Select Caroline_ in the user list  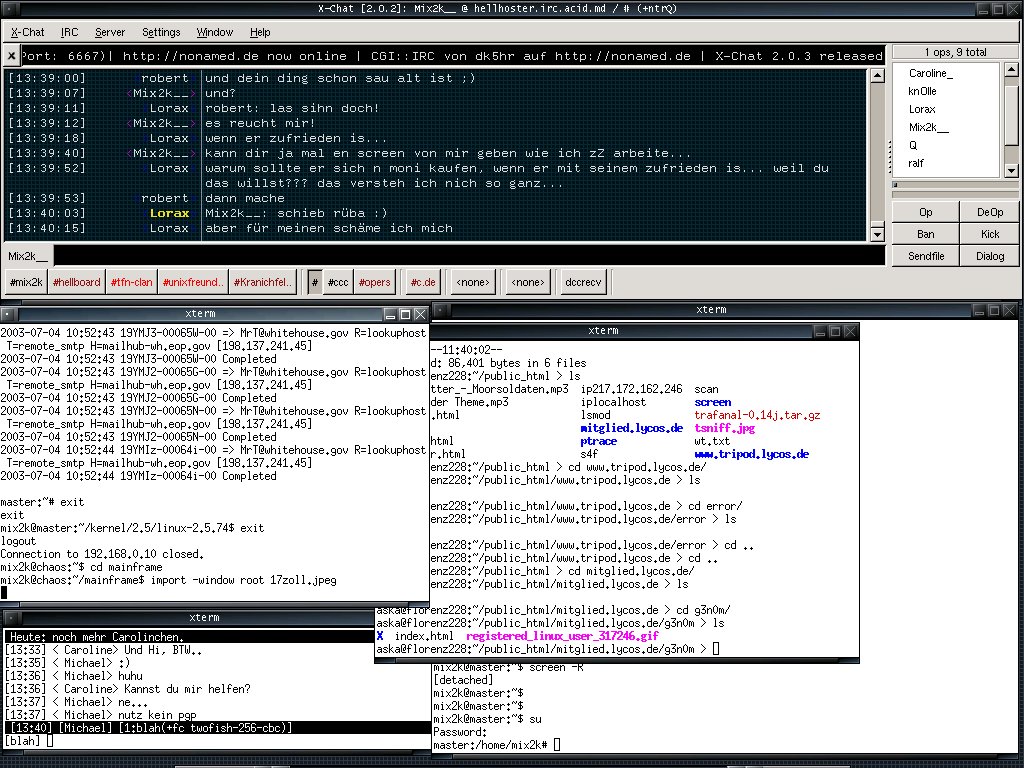(930, 73)
